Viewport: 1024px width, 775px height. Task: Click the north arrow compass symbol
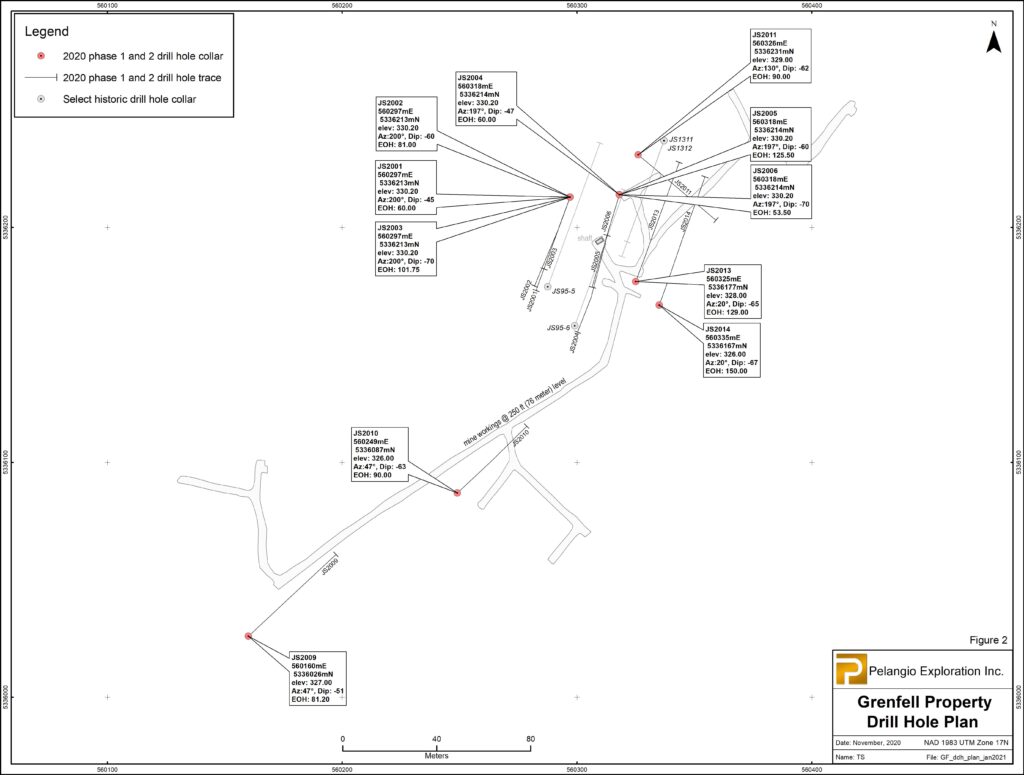pos(993,39)
